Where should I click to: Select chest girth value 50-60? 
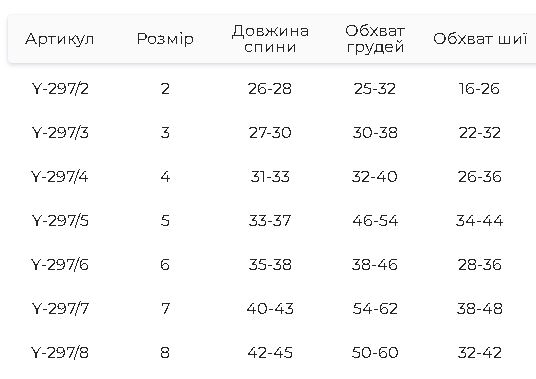pyautogui.click(x=375, y=352)
